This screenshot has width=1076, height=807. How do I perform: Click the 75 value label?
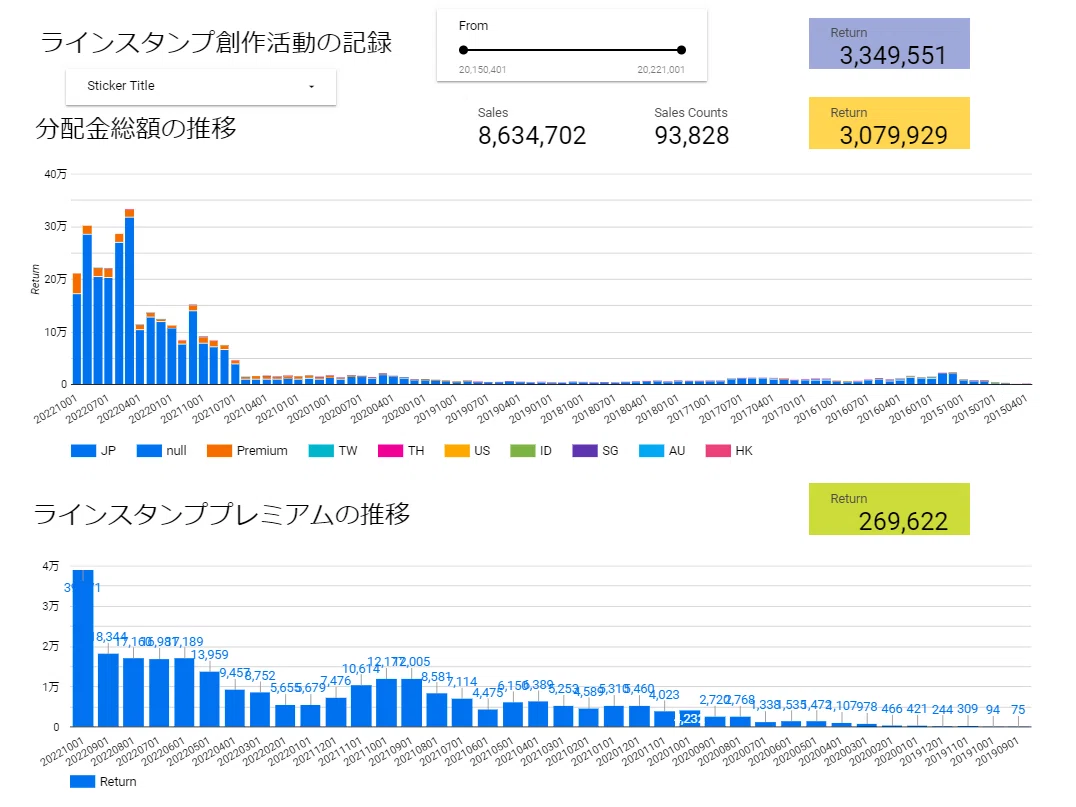pyautogui.click(x=1018, y=710)
